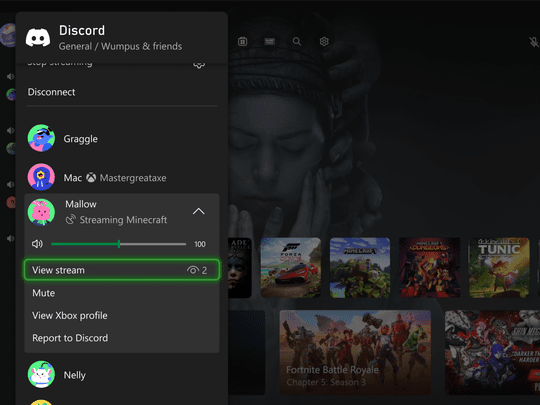The width and height of the screenshot is (540, 405).
Task: Click the eye viewer count icon
Action: click(193, 270)
